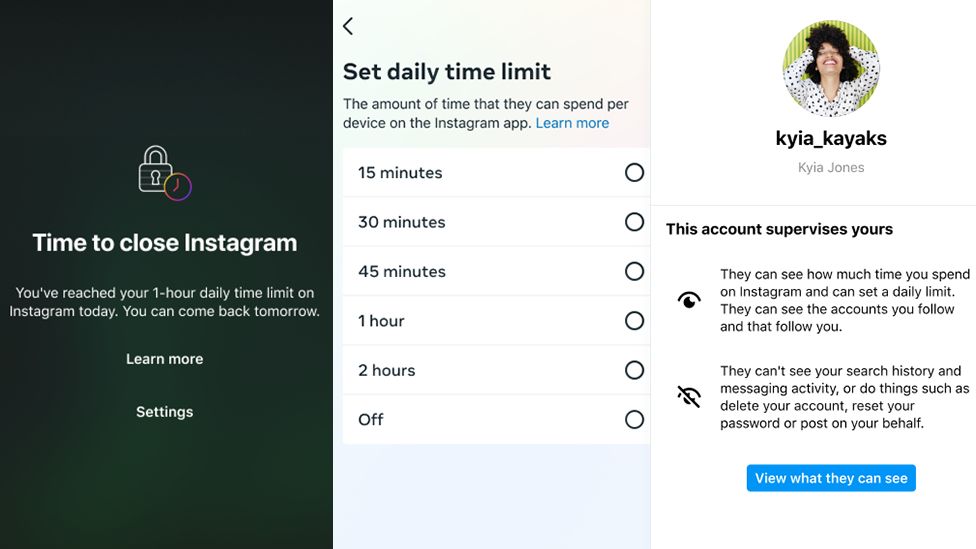
Task: Click the open eye icon
Action: [689, 300]
